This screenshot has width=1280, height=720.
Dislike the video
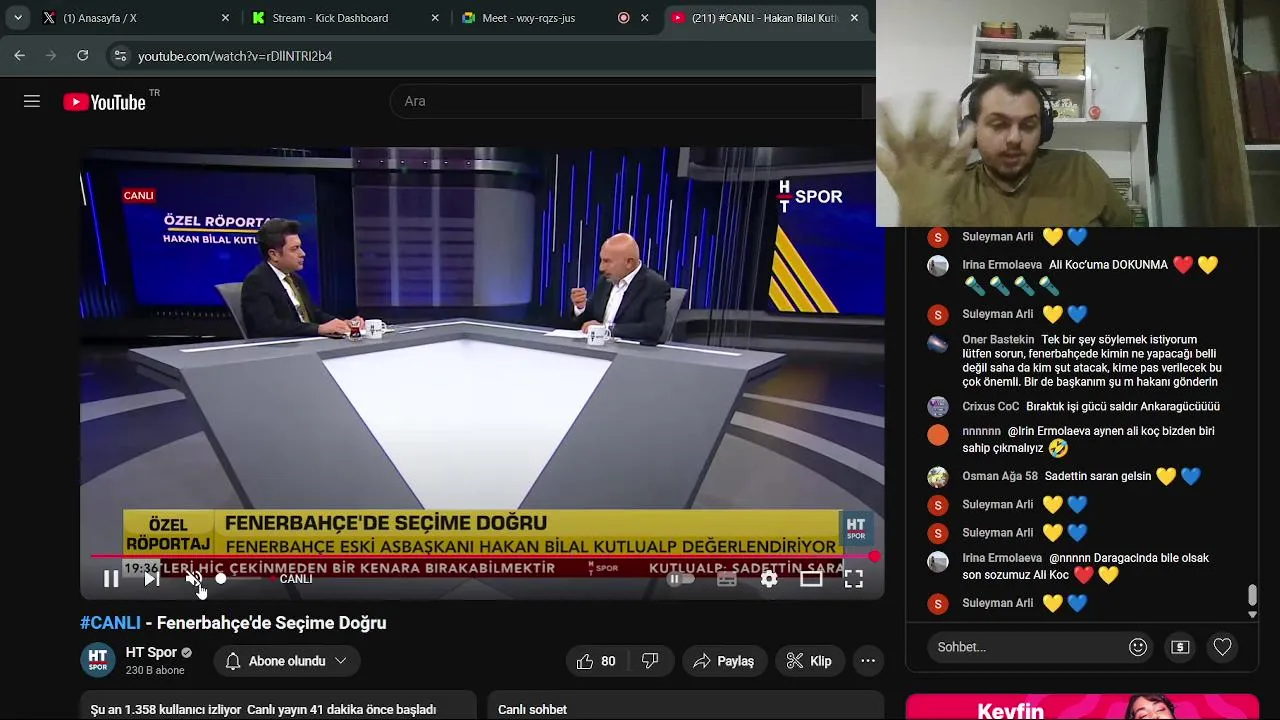[x=650, y=661]
